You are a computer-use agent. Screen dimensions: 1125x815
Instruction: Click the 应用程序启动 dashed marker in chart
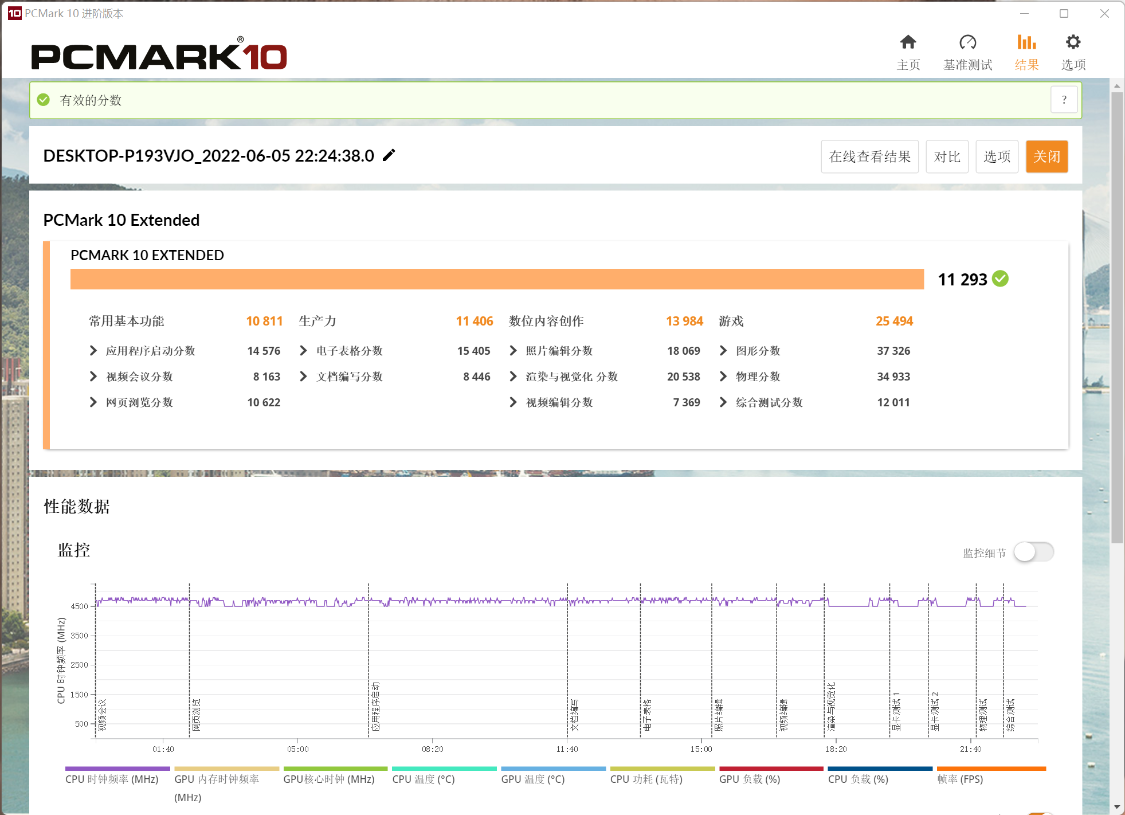[369, 660]
